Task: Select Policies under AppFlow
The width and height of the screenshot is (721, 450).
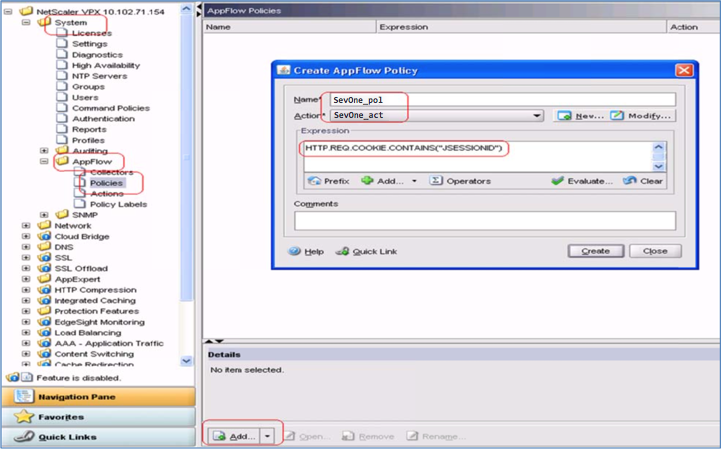Action: (106, 183)
